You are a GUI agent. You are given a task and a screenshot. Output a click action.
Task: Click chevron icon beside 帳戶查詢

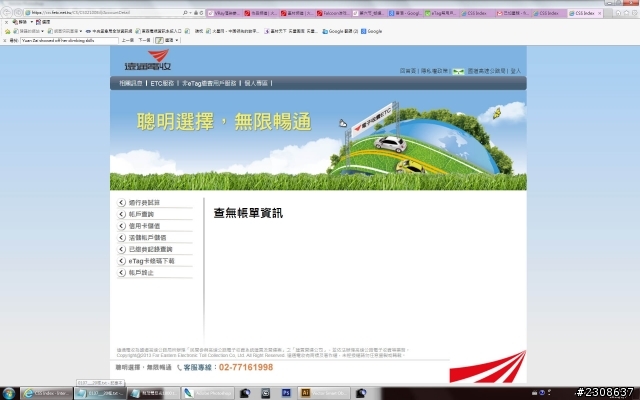click(x=121, y=214)
